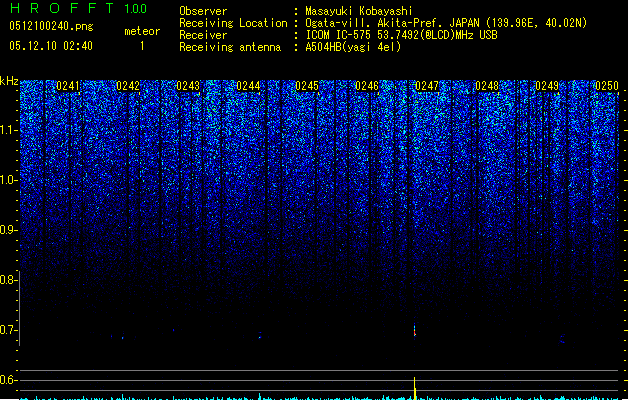Click the 0243 time marker
Viewport: 629px width, 400px height.
(x=188, y=86)
